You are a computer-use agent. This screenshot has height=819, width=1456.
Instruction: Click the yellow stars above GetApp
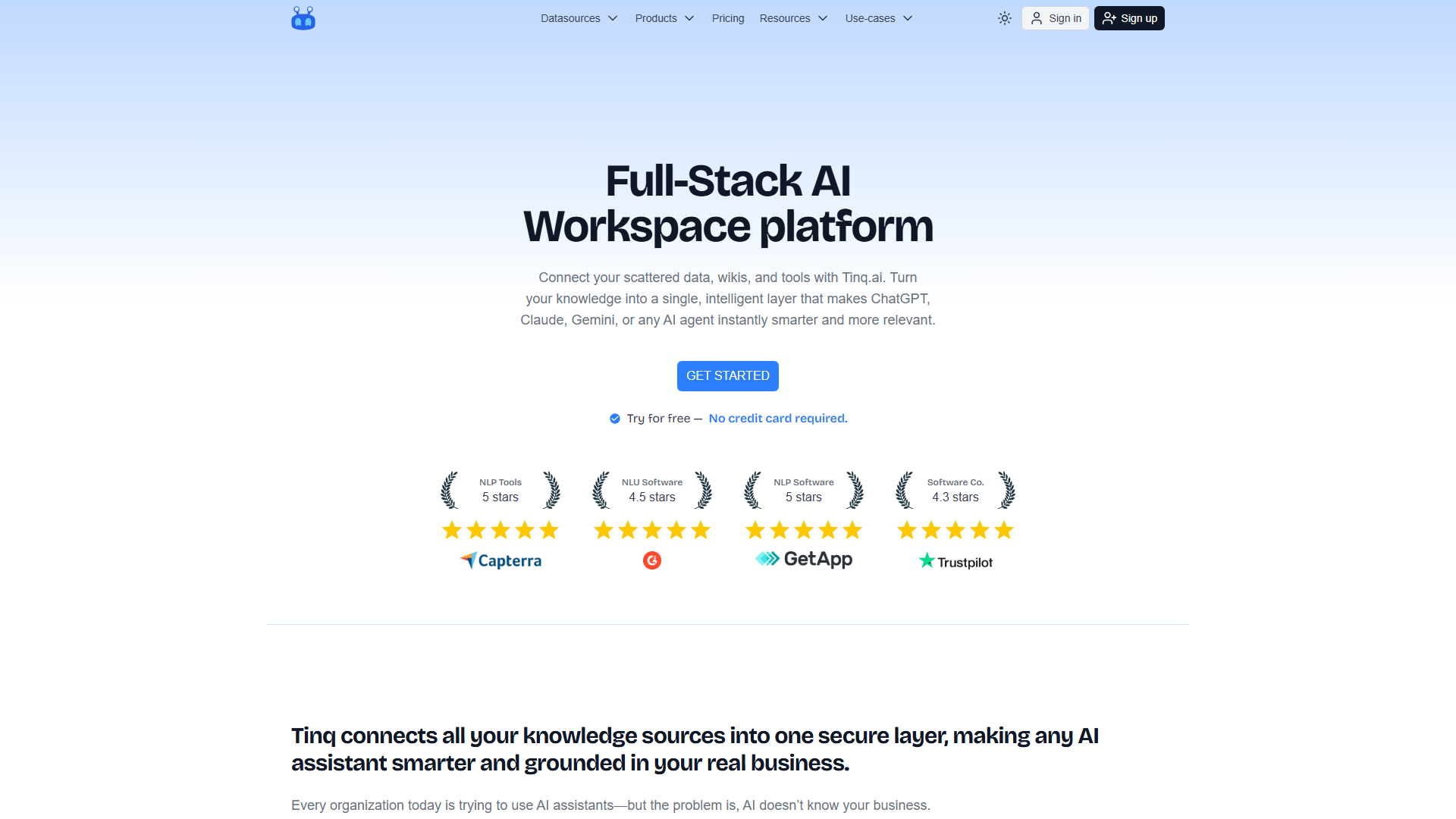(x=804, y=530)
